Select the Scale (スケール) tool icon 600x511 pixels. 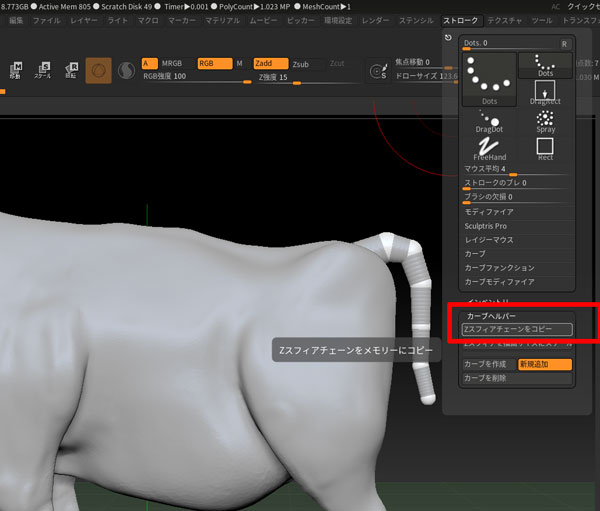coord(43,70)
